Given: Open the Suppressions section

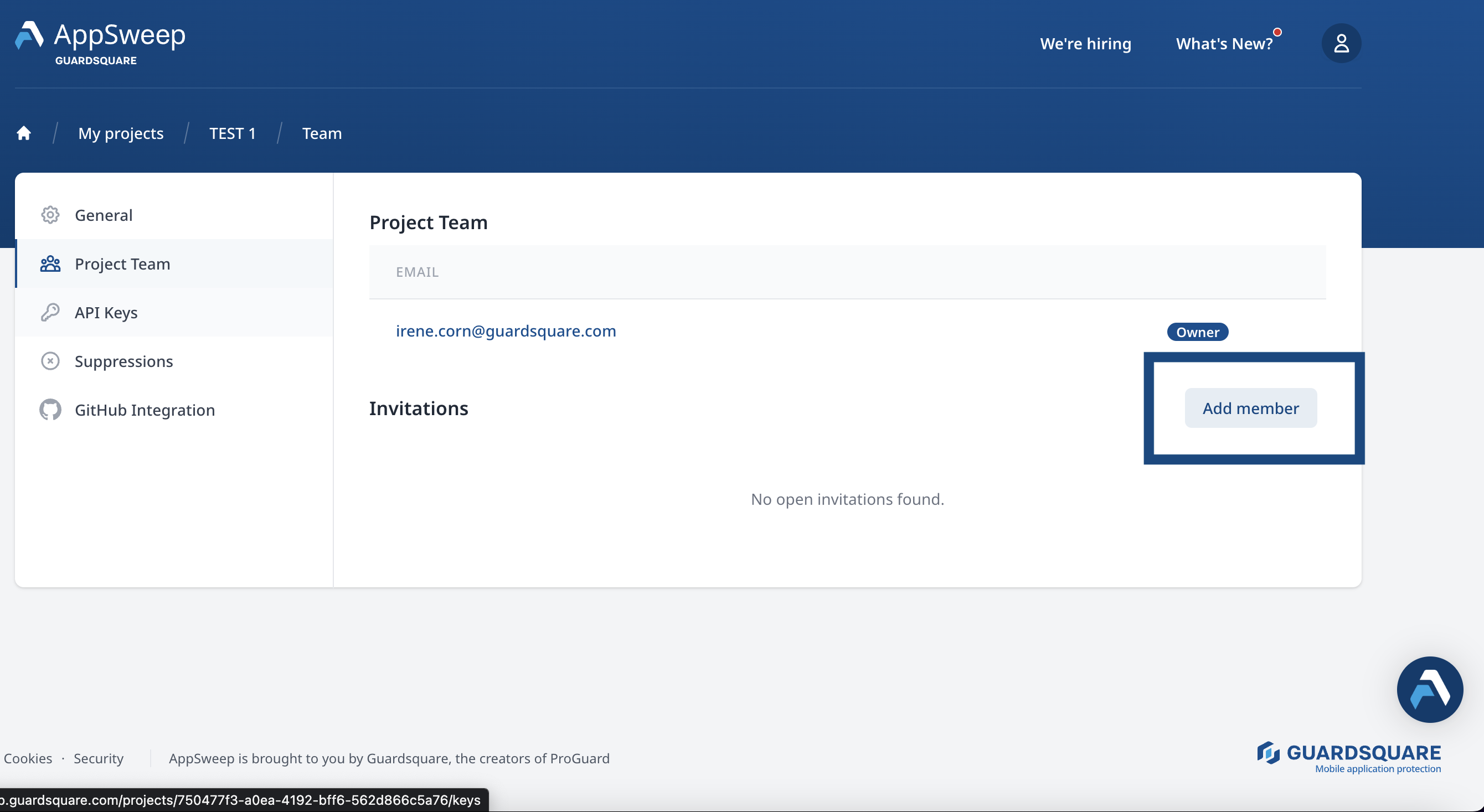Looking at the screenshot, I should 174,361.
